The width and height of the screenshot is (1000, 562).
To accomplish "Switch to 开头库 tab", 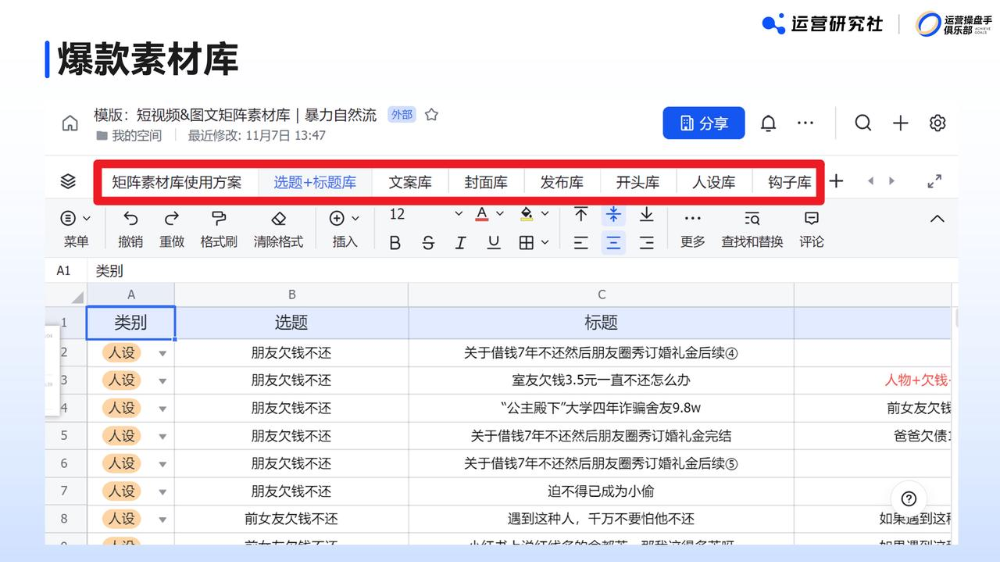I will pos(638,182).
